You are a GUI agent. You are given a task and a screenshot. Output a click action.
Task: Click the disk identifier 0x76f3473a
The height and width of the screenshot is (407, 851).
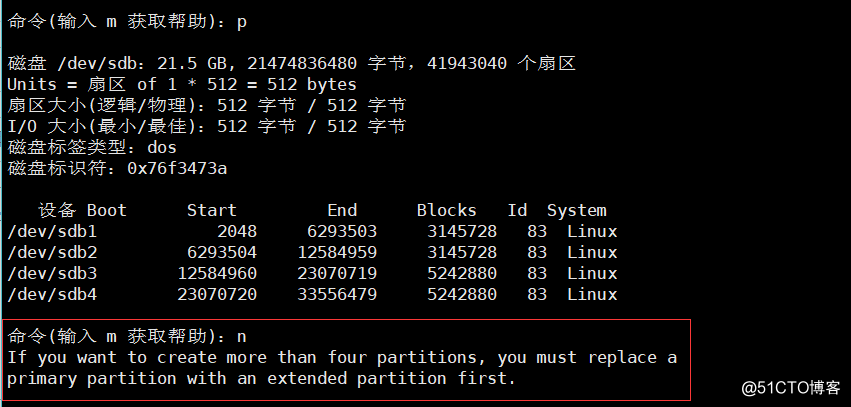pyautogui.click(x=177, y=169)
